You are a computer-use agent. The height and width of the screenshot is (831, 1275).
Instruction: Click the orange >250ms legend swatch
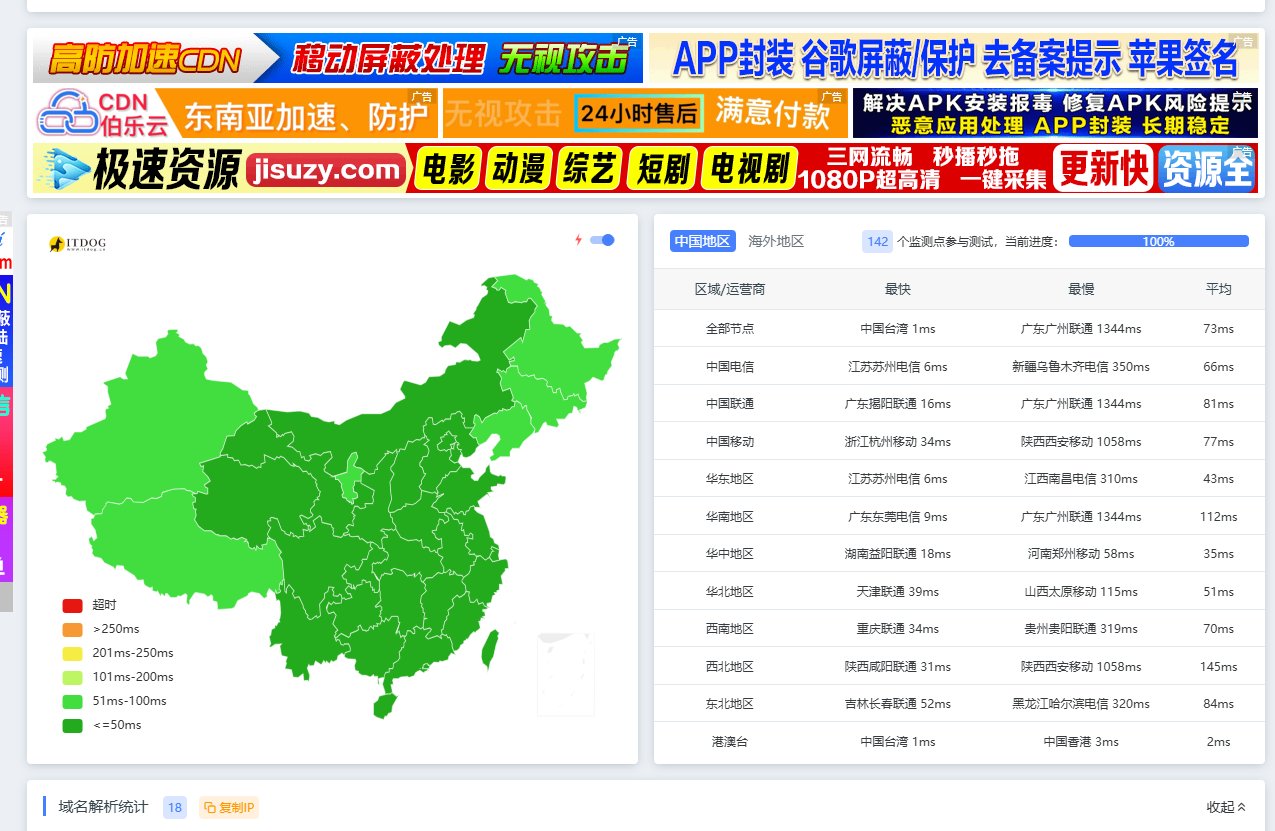coord(72,629)
